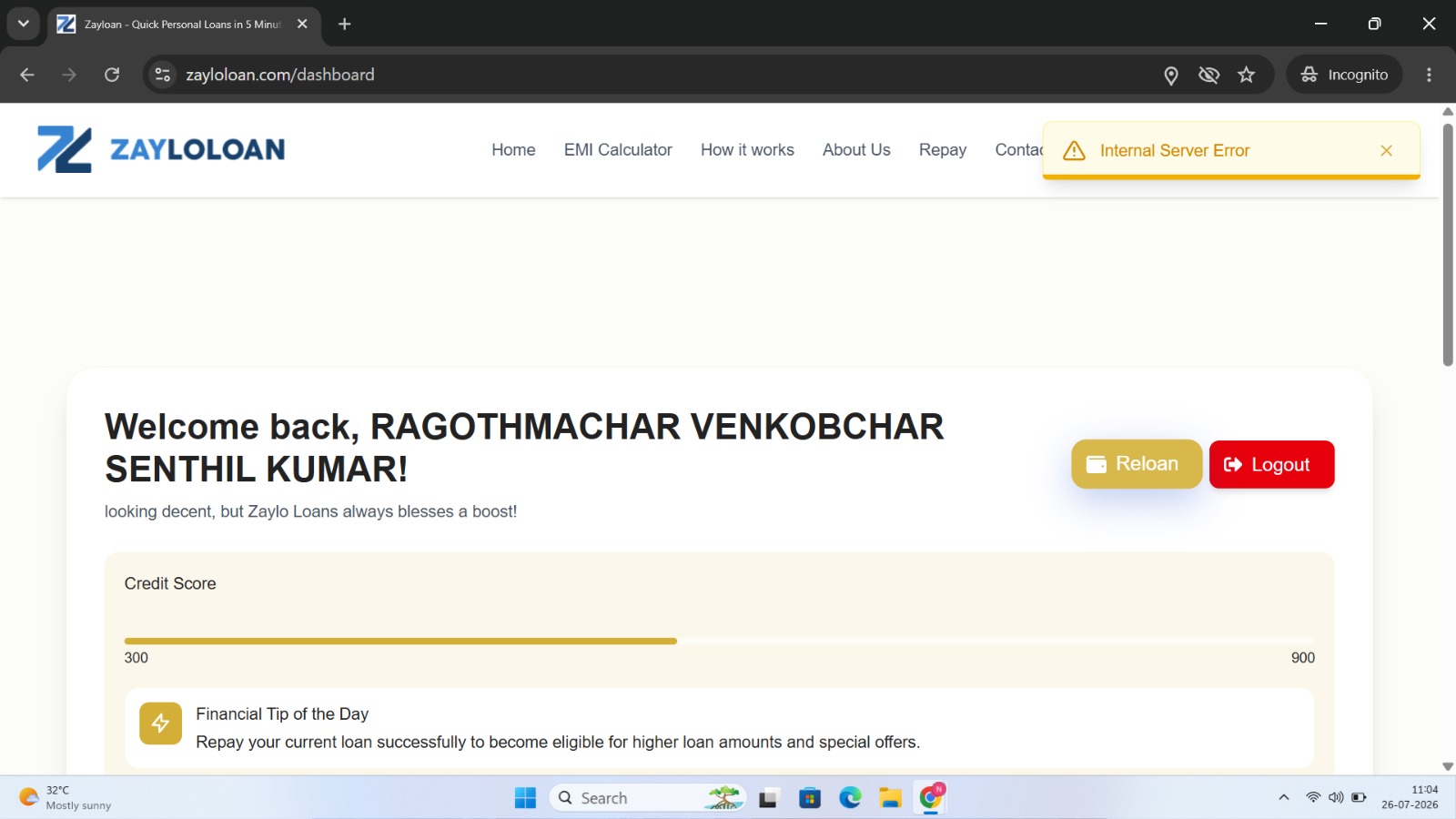Click the credit score progress bar

(719, 642)
